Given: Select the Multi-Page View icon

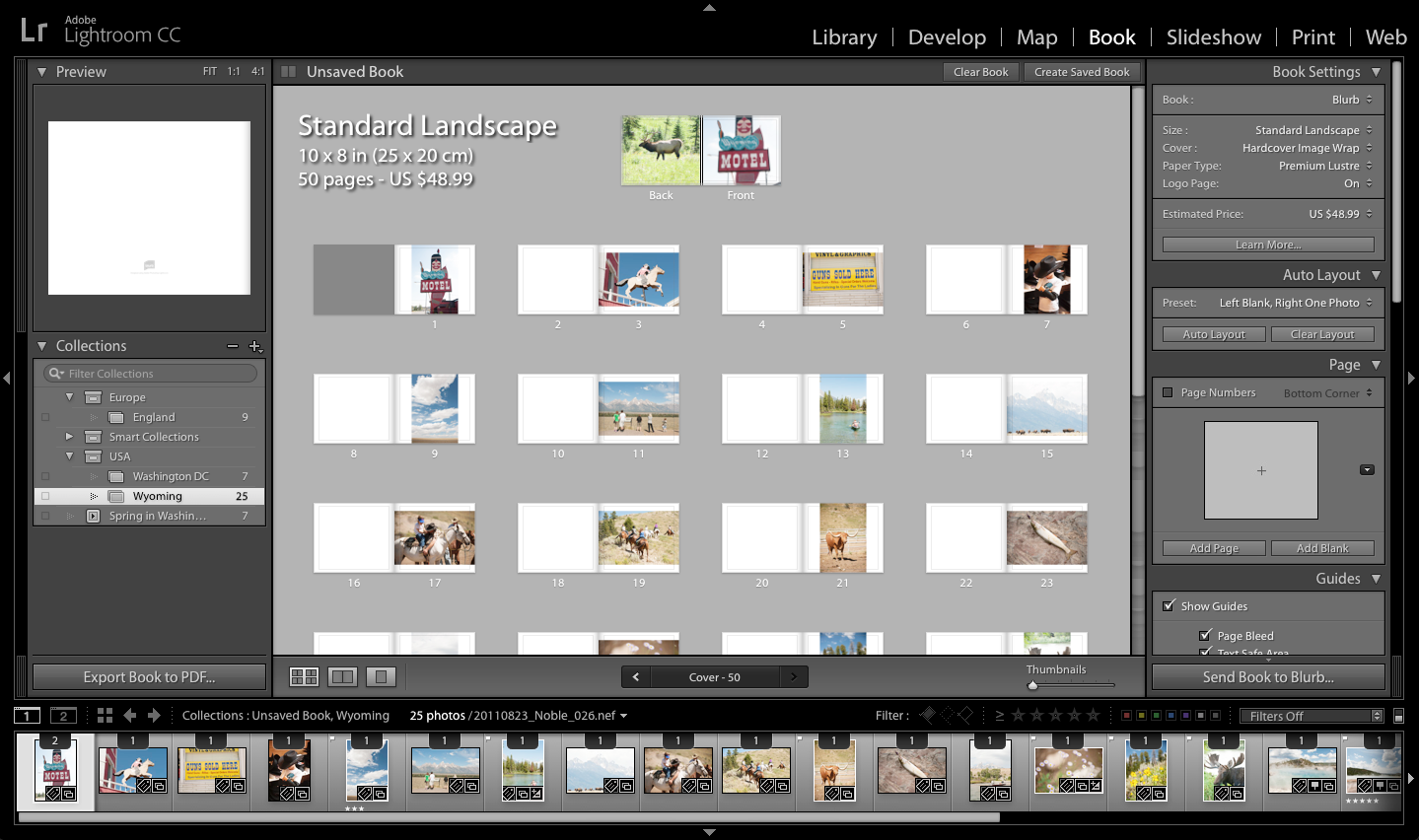Looking at the screenshot, I should click(304, 676).
